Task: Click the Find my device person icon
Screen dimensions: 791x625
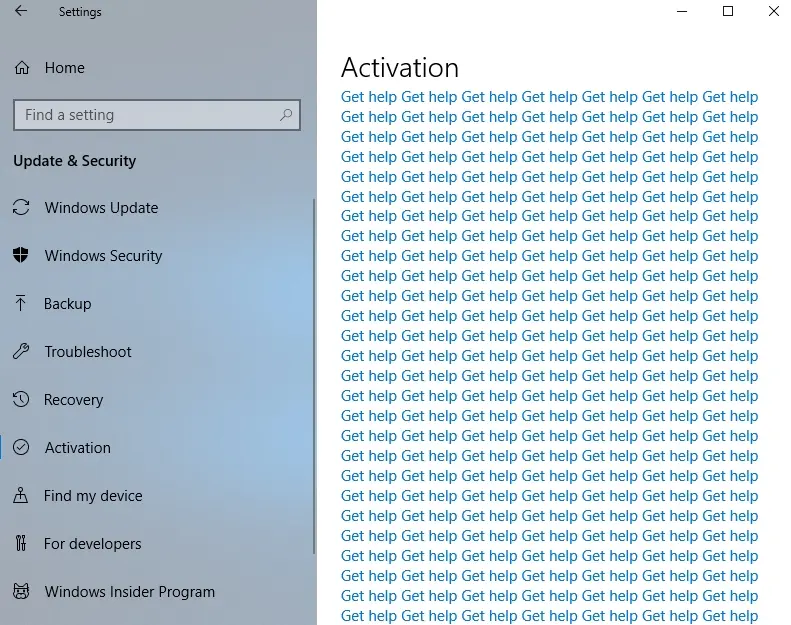Action: pyautogui.click(x=21, y=495)
